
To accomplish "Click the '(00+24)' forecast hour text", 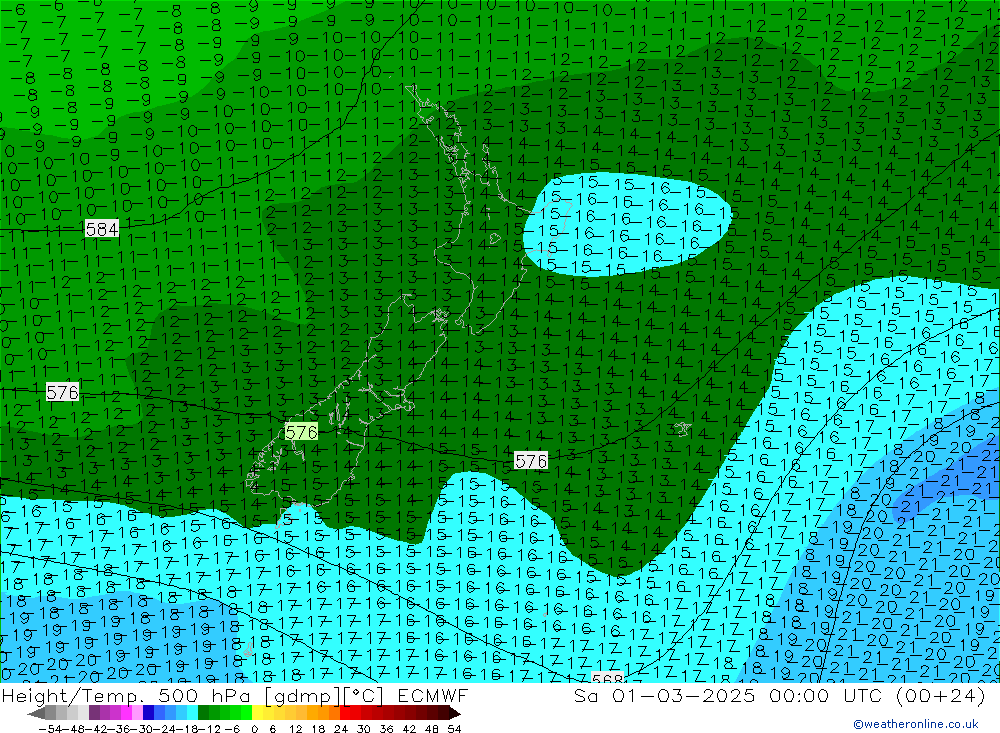I will pos(941,695).
